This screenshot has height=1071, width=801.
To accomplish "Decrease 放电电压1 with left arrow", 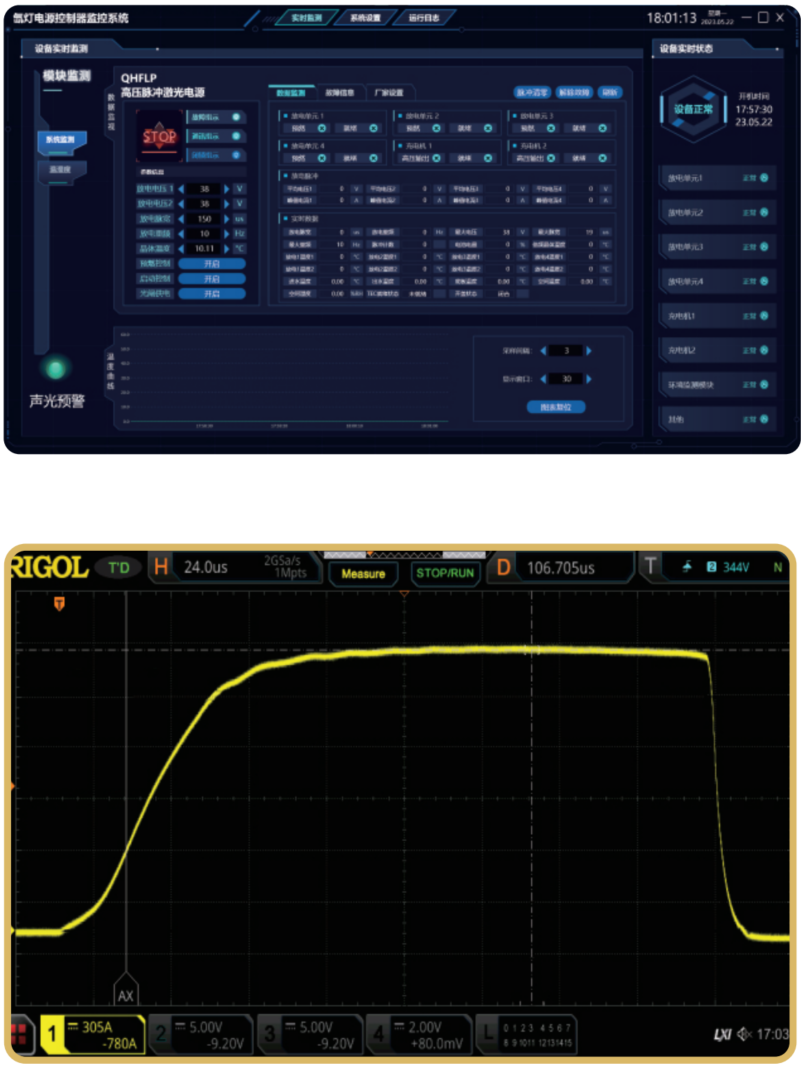I will [183, 188].
